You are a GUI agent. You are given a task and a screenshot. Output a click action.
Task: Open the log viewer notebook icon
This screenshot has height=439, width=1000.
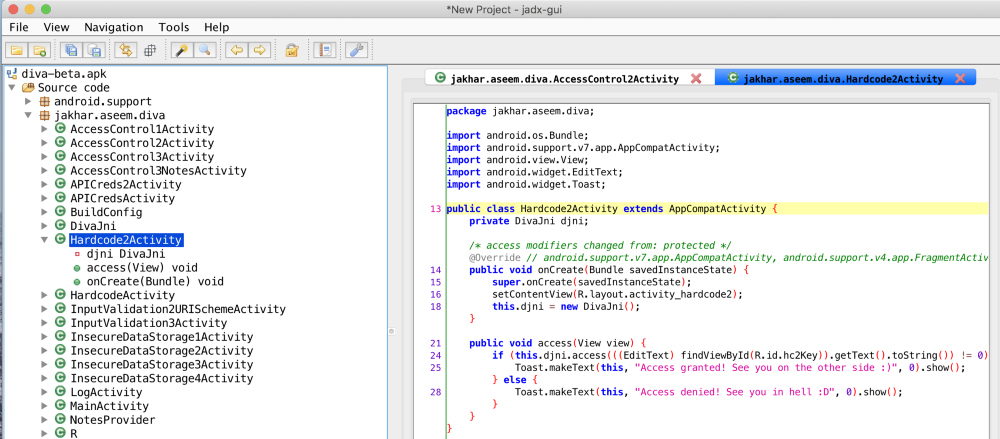326,50
